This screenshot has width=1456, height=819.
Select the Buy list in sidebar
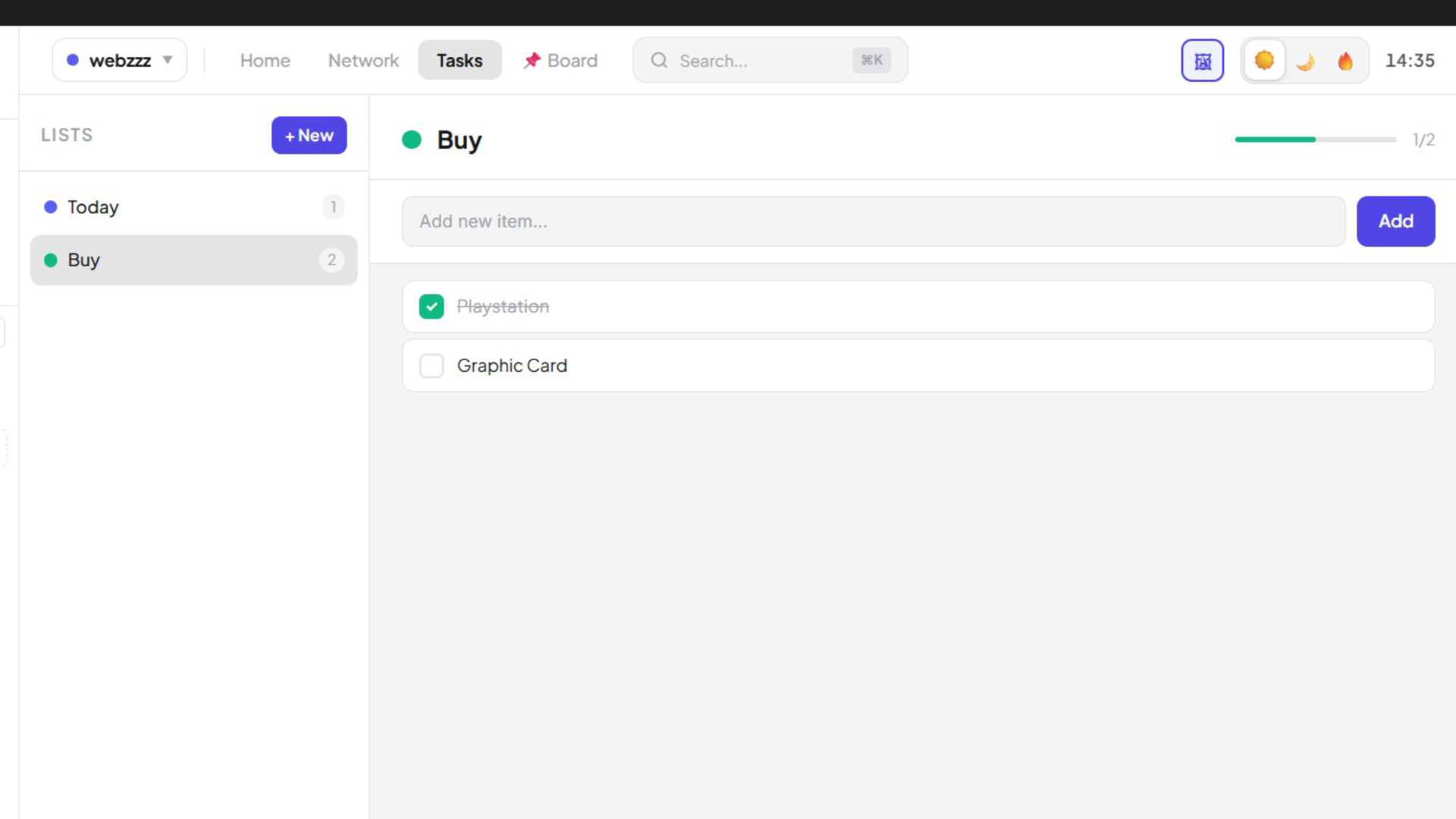(x=193, y=260)
